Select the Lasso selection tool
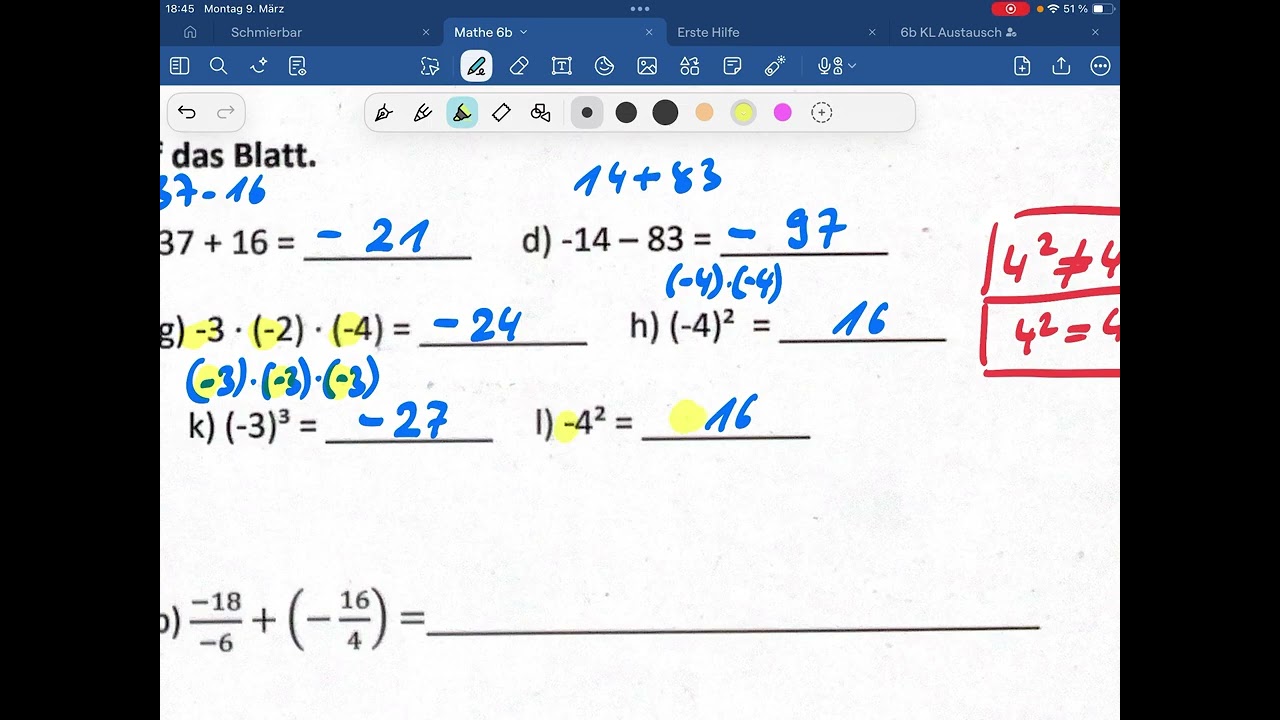Image resolution: width=1280 pixels, height=720 pixels. [x=430, y=66]
